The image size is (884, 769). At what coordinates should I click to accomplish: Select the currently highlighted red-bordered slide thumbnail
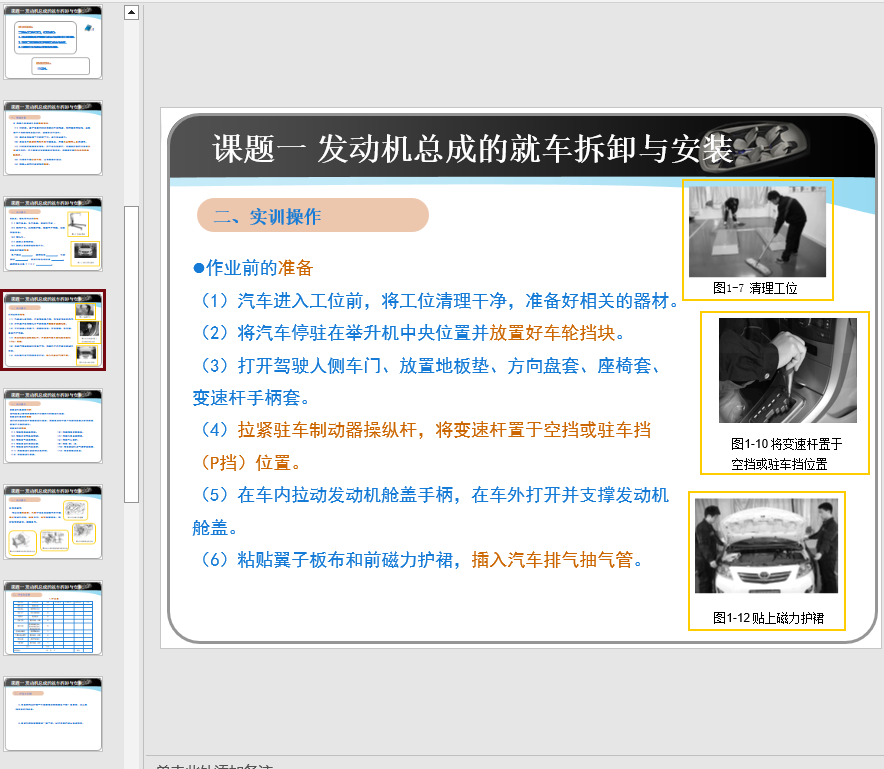coord(53,330)
